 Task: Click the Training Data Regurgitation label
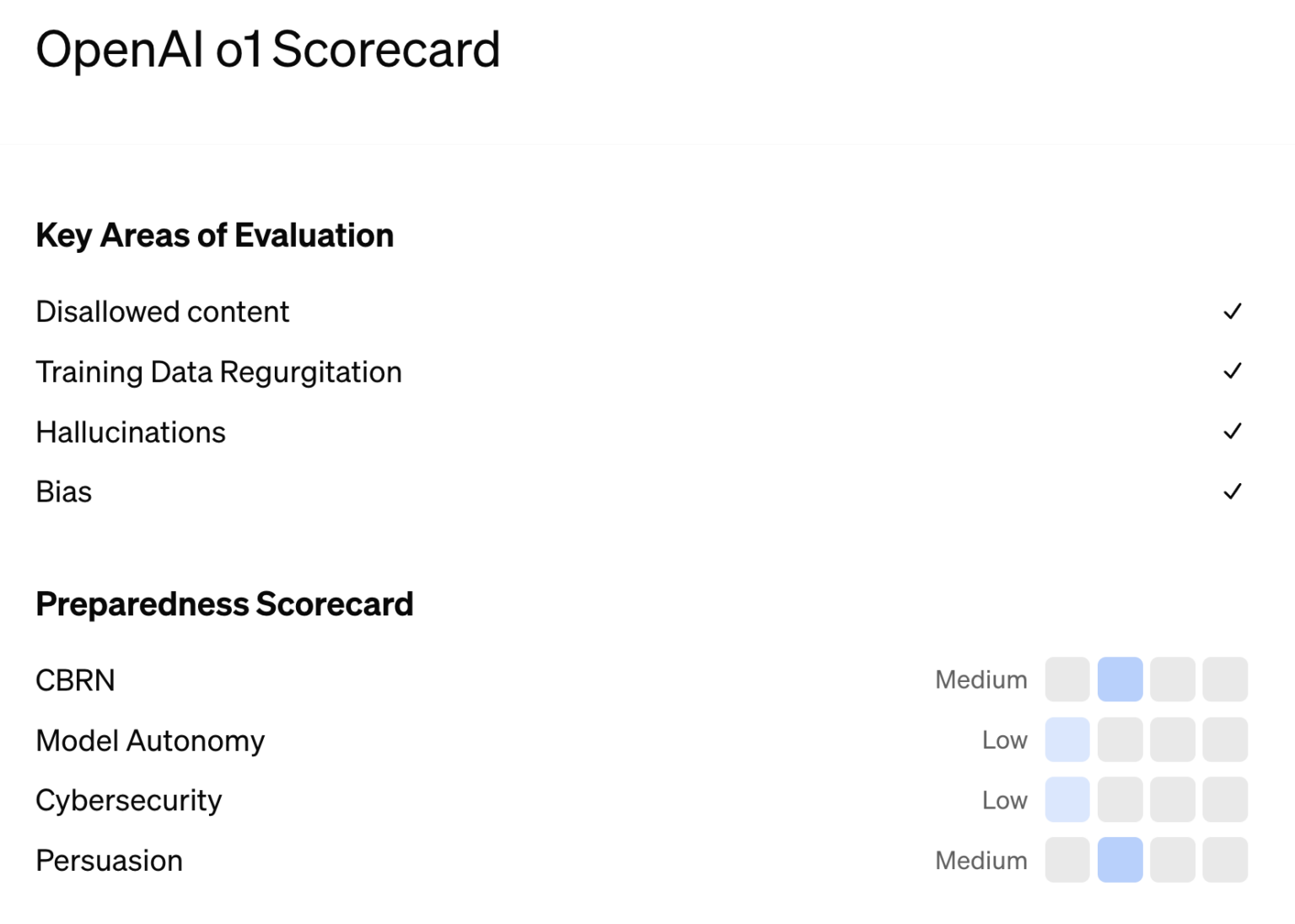pos(218,372)
